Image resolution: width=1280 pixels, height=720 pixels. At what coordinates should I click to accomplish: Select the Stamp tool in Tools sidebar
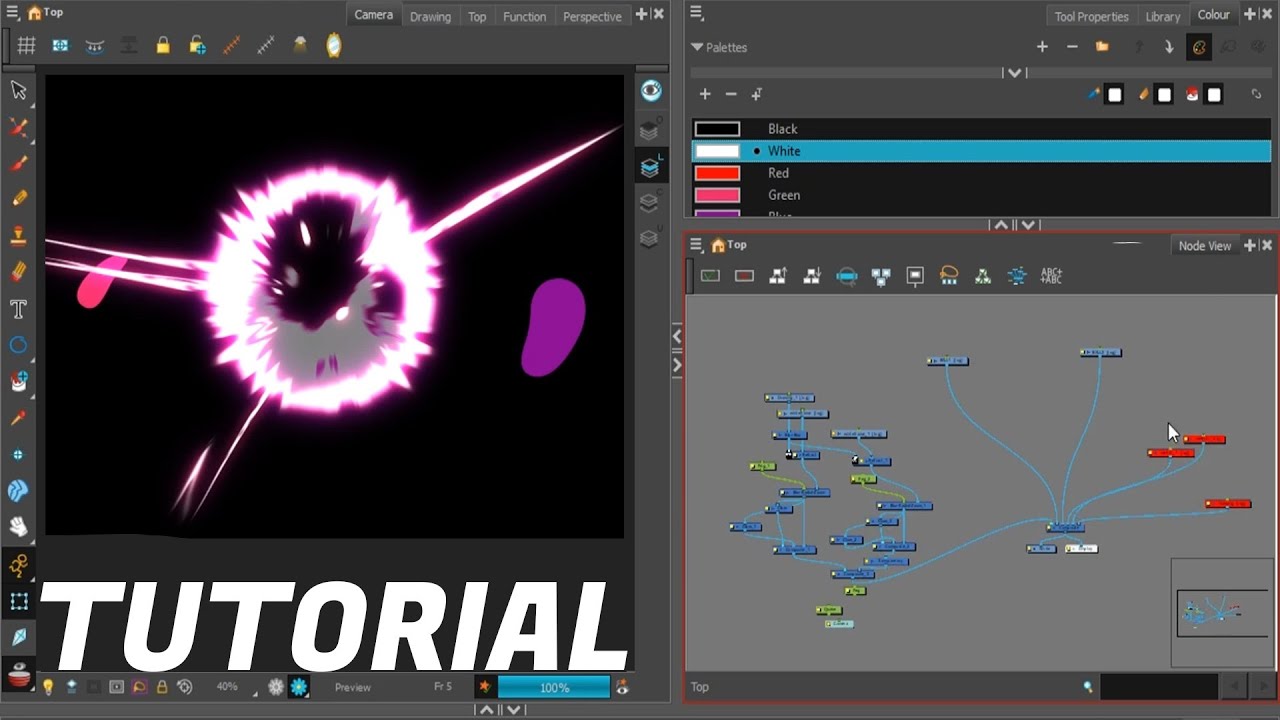point(18,236)
